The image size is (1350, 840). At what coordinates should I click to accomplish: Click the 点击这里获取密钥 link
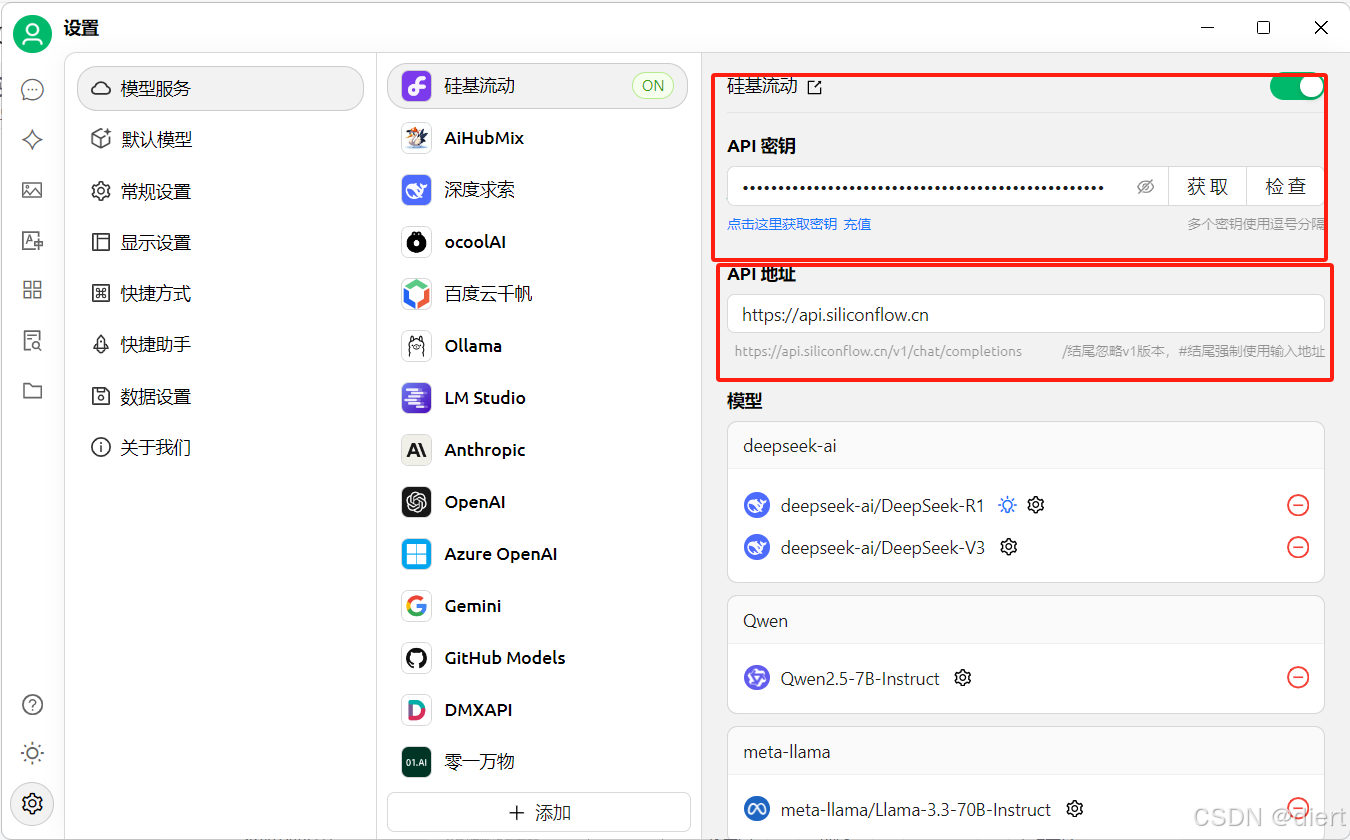[x=782, y=224]
